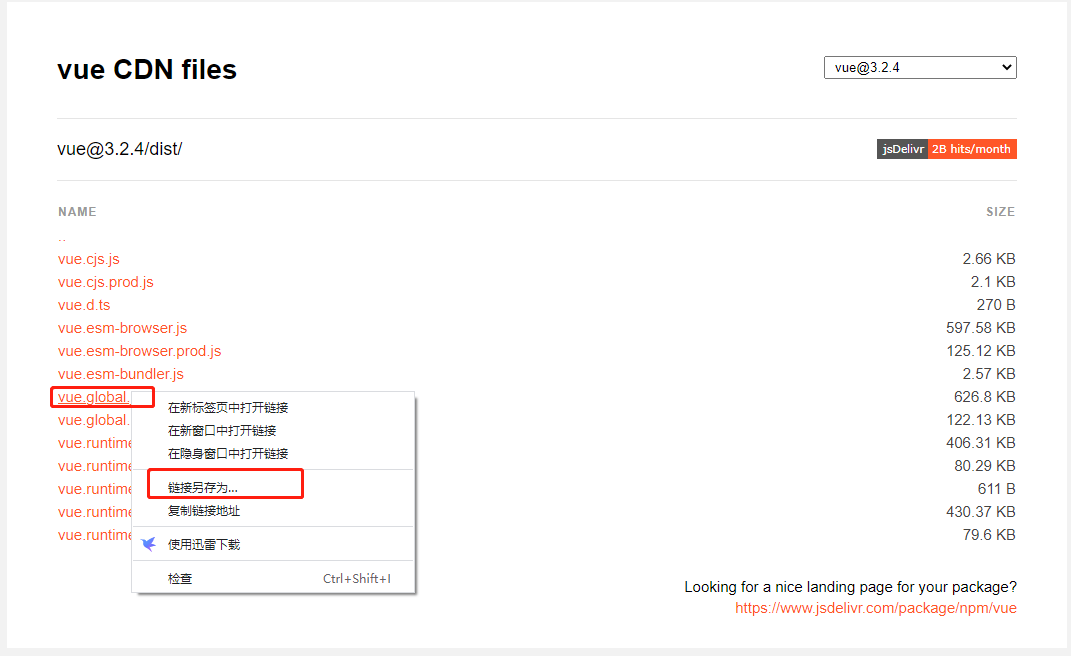The image size is (1071, 656).
Task: Click the 626.8 KB size value
Action: pos(985,397)
